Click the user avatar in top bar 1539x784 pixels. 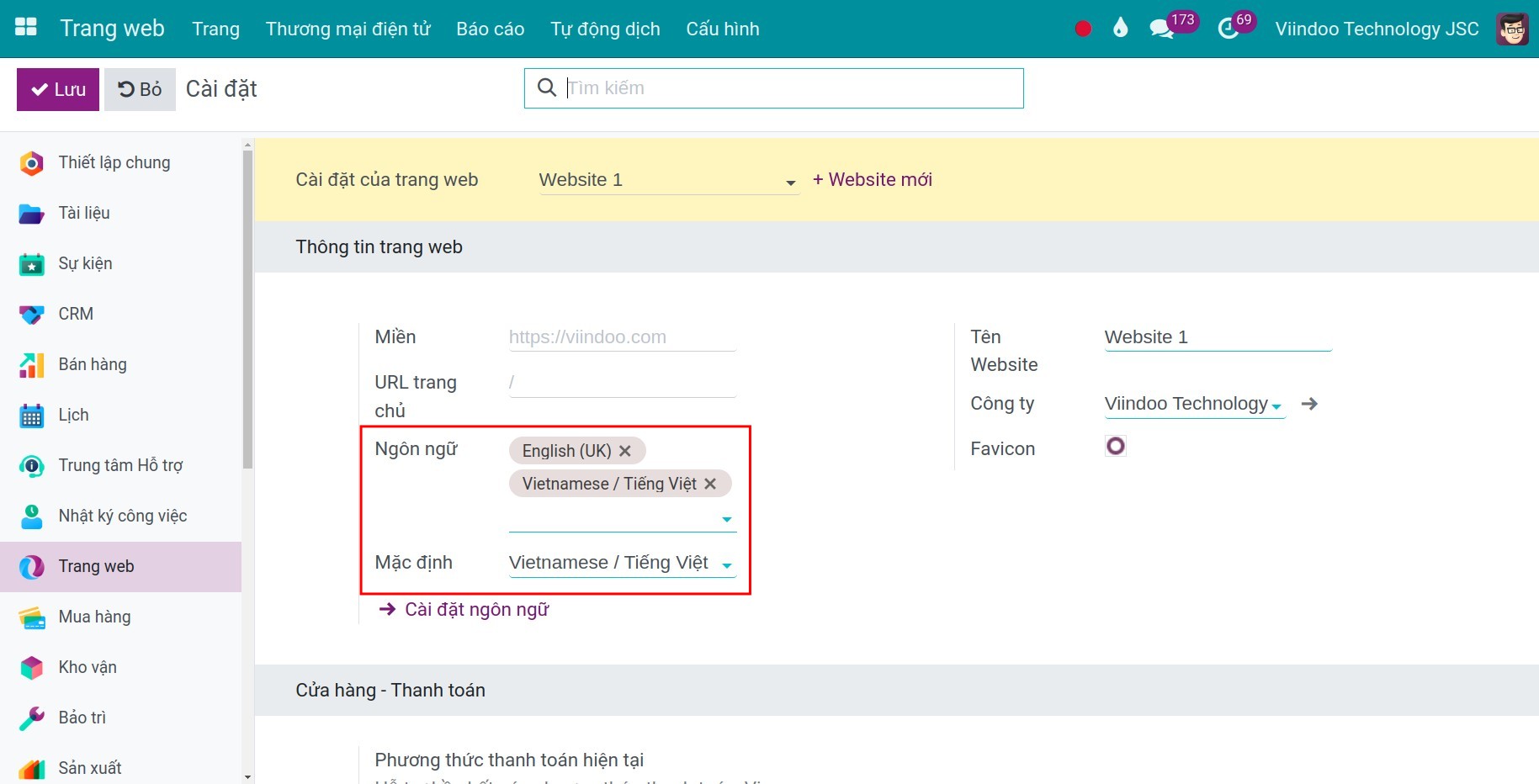pyautogui.click(x=1512, y=29)
